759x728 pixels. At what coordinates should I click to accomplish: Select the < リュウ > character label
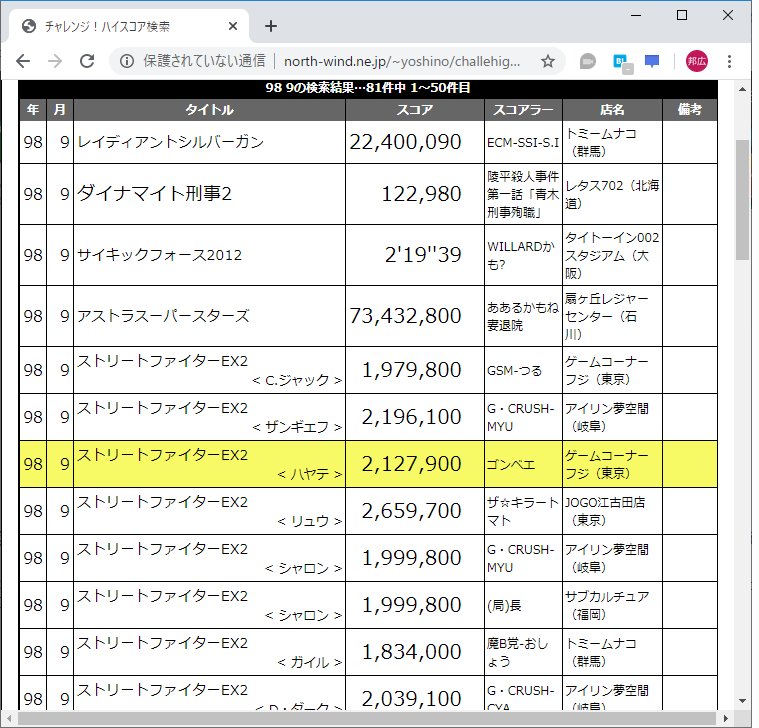(310, 521)
